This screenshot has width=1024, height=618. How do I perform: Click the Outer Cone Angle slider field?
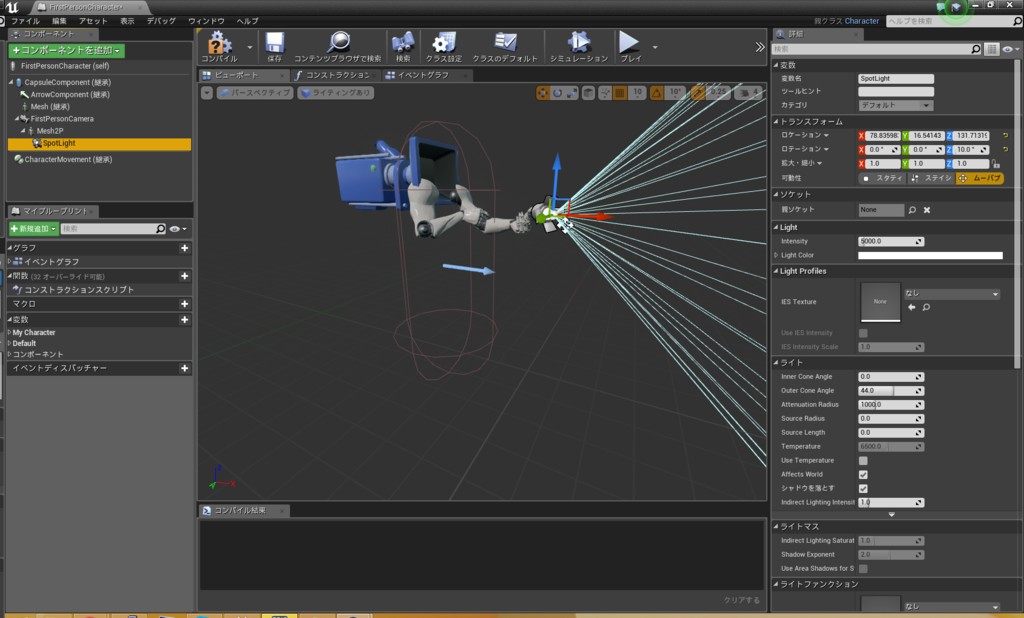890,391
